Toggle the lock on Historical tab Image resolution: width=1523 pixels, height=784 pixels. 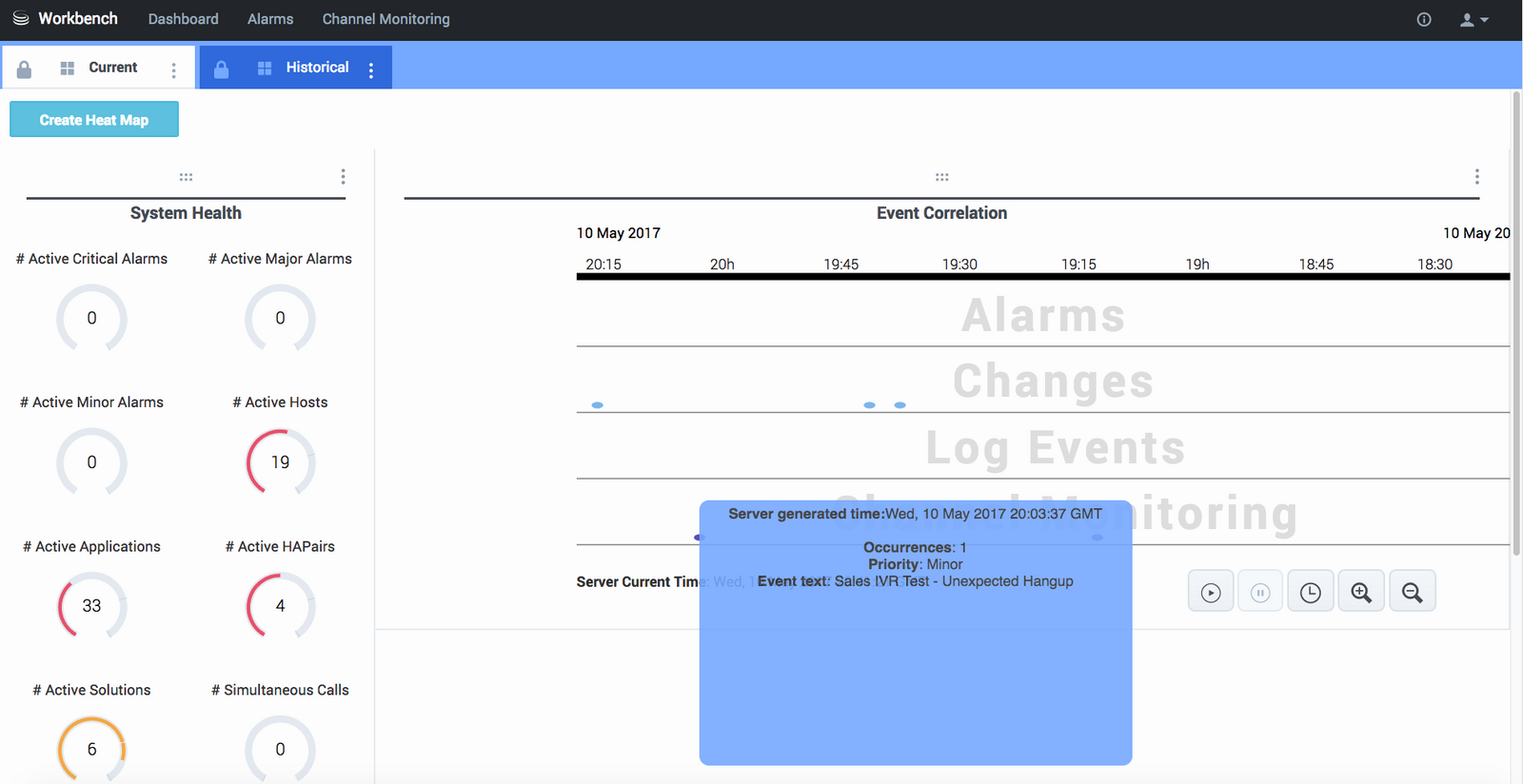[221, 69]
